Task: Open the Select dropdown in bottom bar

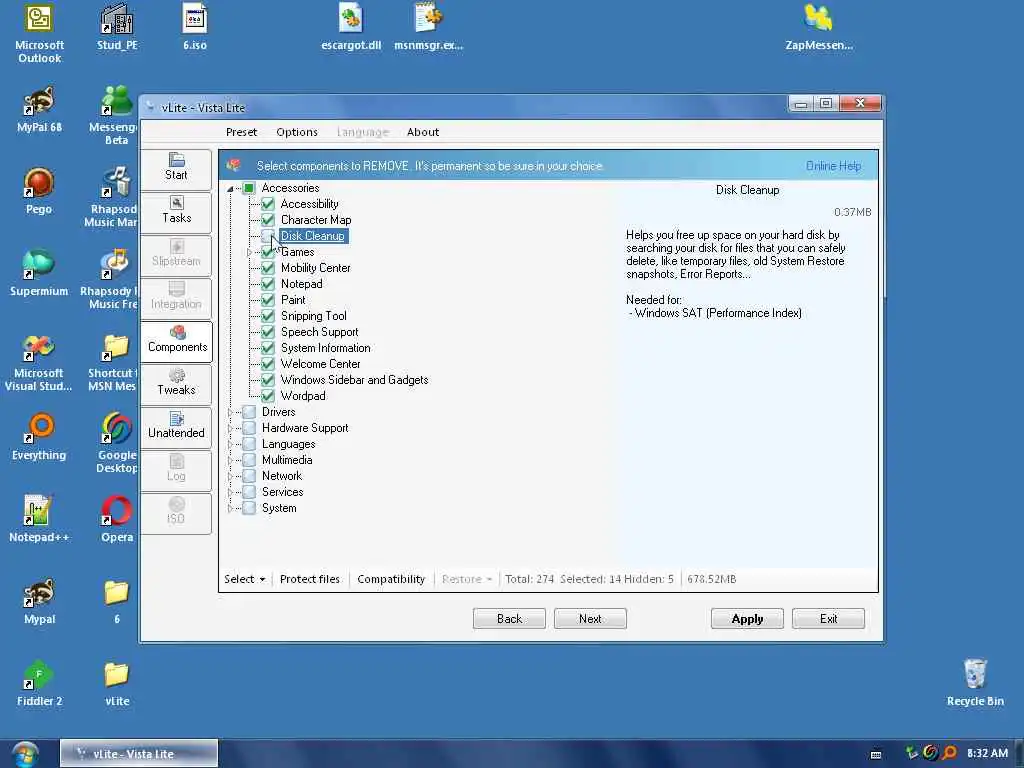Action: point(244,579)
